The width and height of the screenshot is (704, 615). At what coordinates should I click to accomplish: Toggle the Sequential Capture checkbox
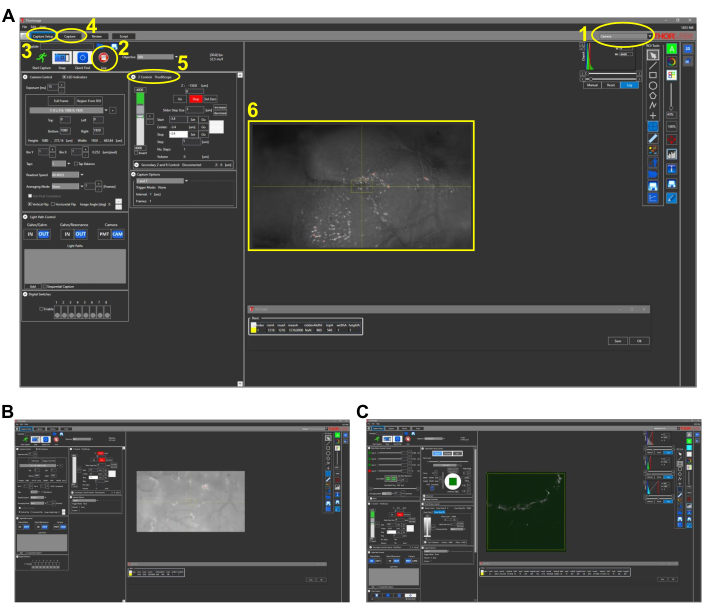44,286
